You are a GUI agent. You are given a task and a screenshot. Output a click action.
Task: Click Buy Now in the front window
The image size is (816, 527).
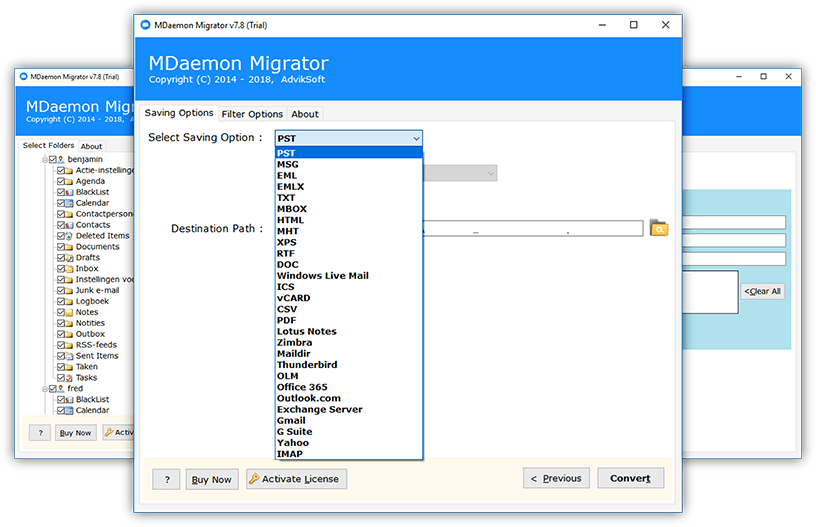point(212,480)
